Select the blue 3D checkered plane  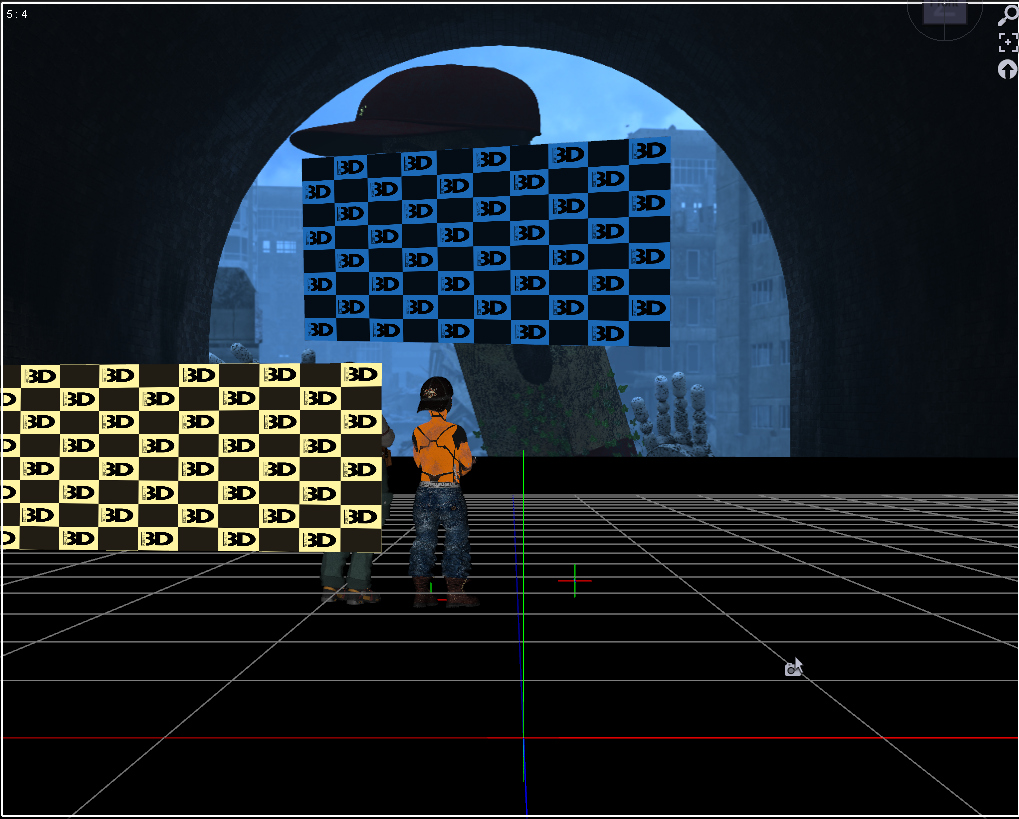click(x=487, y=242)
